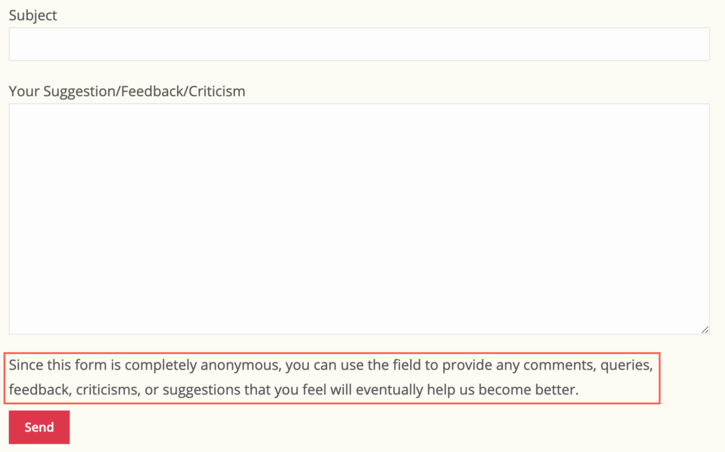Click the "Subject" field label
The image size is (725, 452).
33,16
